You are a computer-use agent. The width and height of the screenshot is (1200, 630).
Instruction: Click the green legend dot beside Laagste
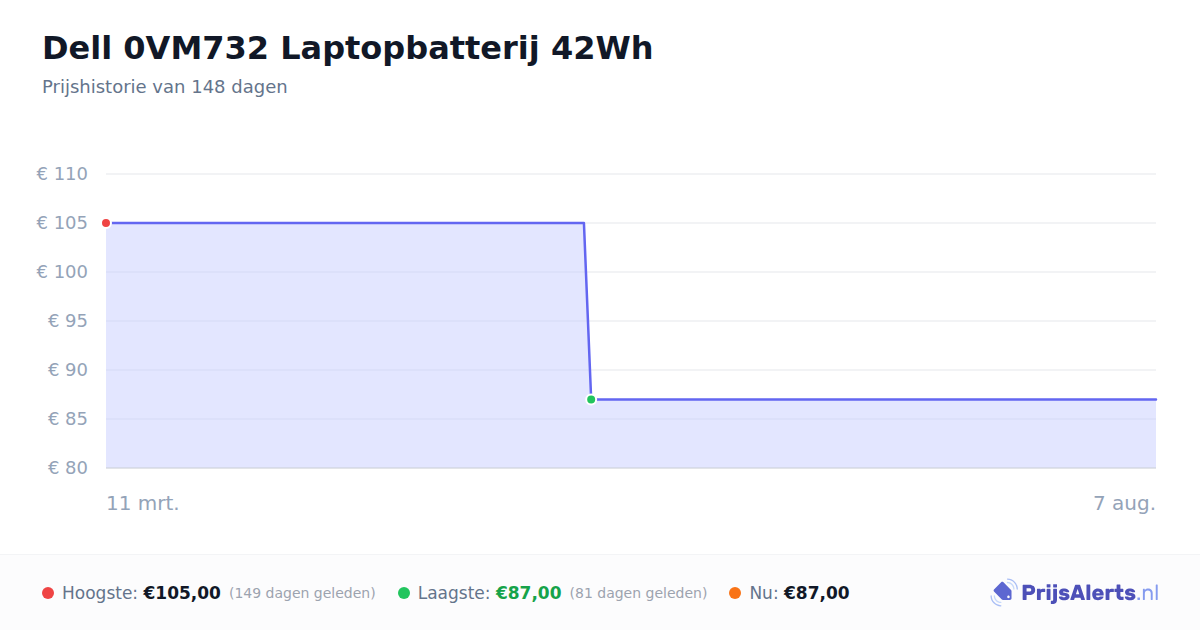click(x=404, y=593)
